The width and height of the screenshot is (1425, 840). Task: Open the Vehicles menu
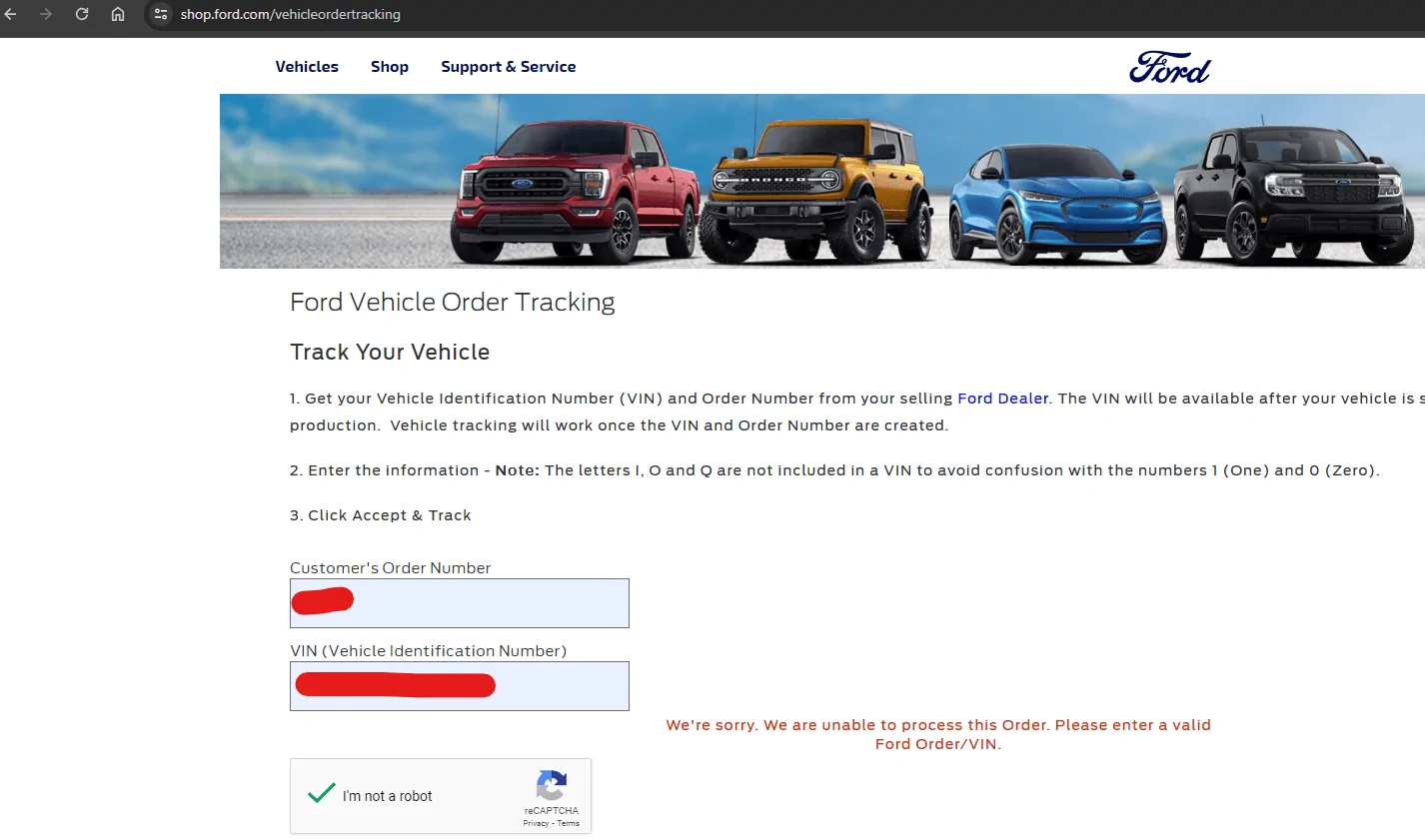coord(307,67)
